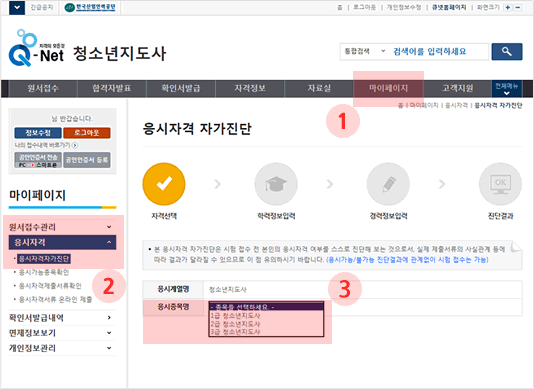Click the 공인인증서 전송 button

38,160
